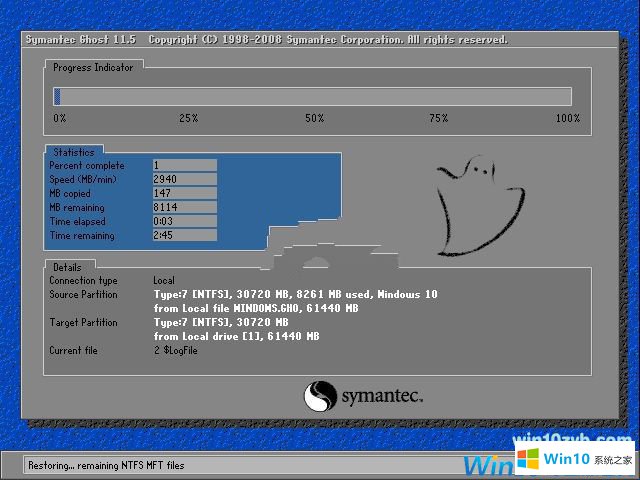This screenshot has width=640, height=480.
Task: Click the Current file label
Action: click(x=73, y=350)
